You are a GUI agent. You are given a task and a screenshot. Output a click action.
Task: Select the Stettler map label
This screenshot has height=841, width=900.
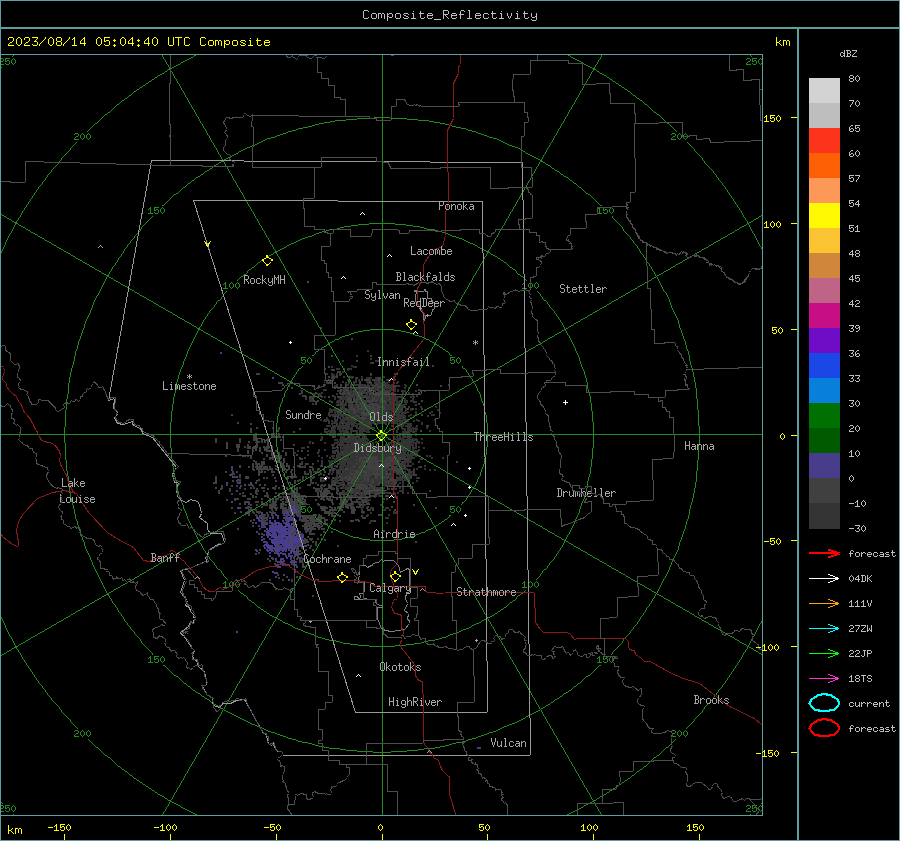pos(583,289)
